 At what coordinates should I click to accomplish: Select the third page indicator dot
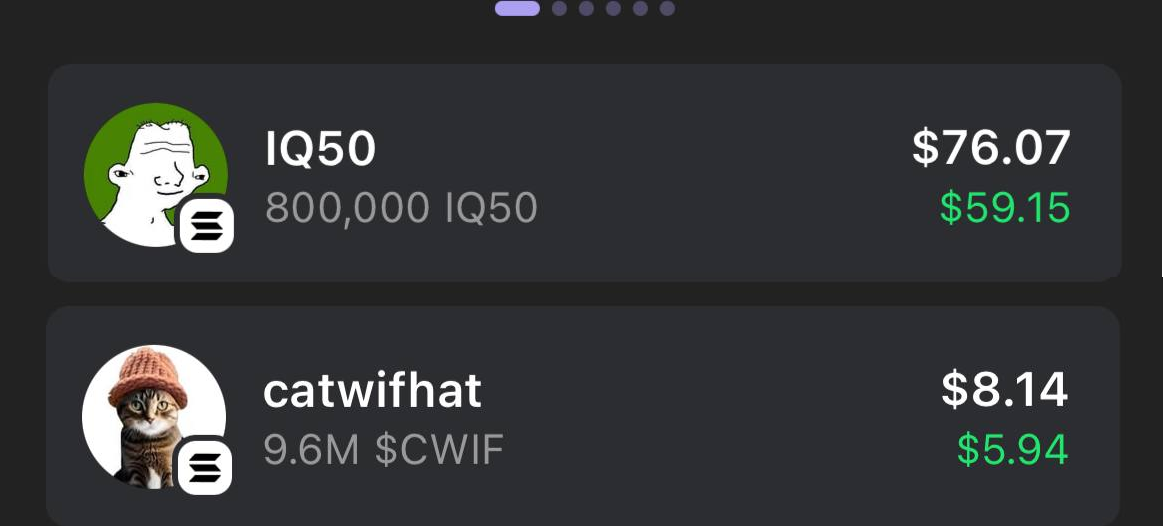[x=586, y=9]
